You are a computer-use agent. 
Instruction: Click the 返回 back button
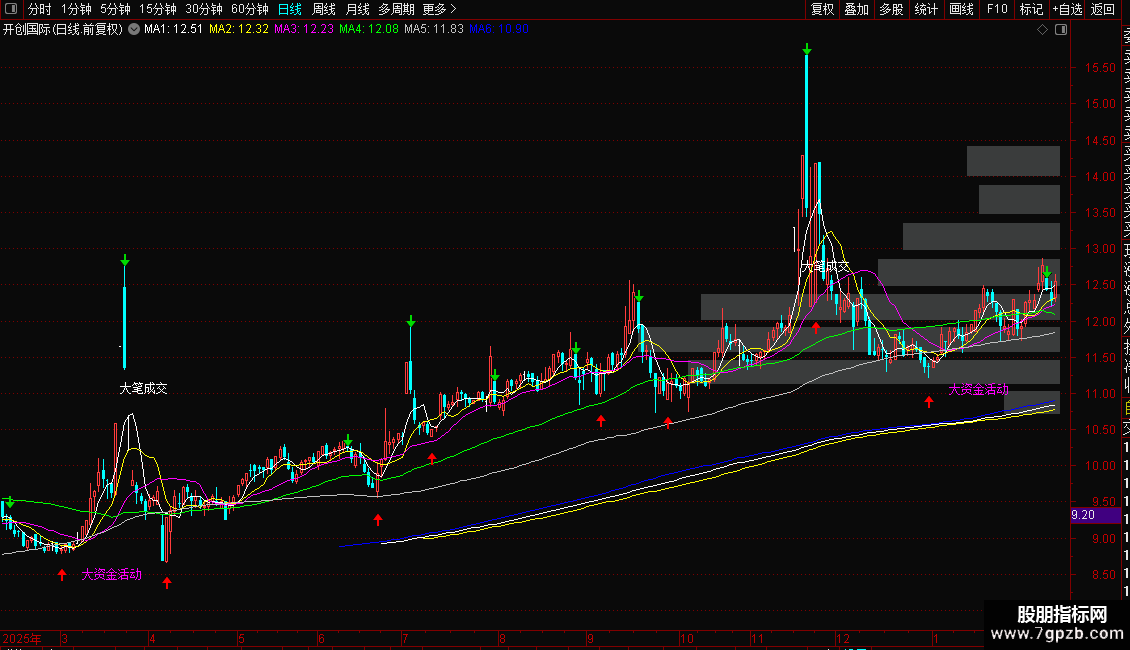1103,9
